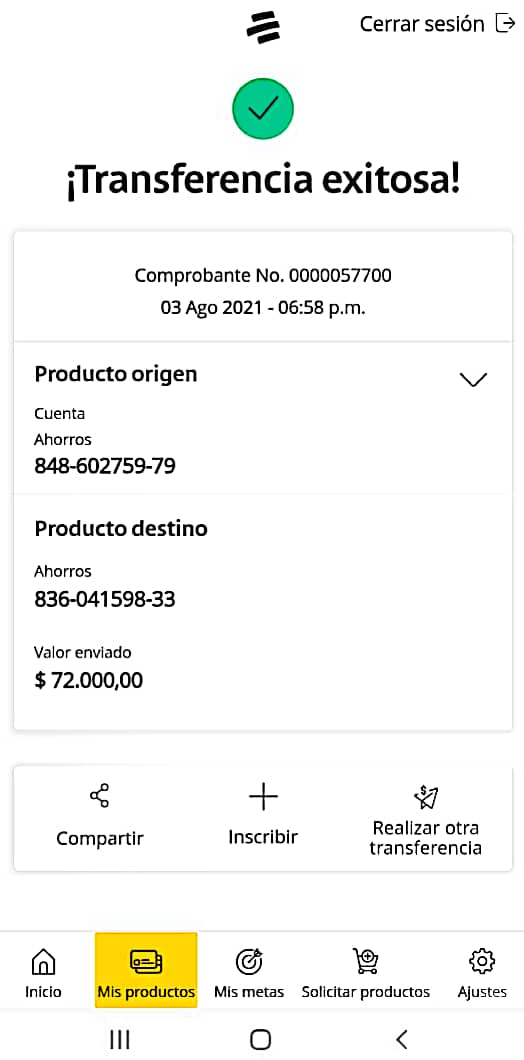Viewport: 524px width, 1060px height.
Task: Click the Inscribir label
Action: click(263, 837)
